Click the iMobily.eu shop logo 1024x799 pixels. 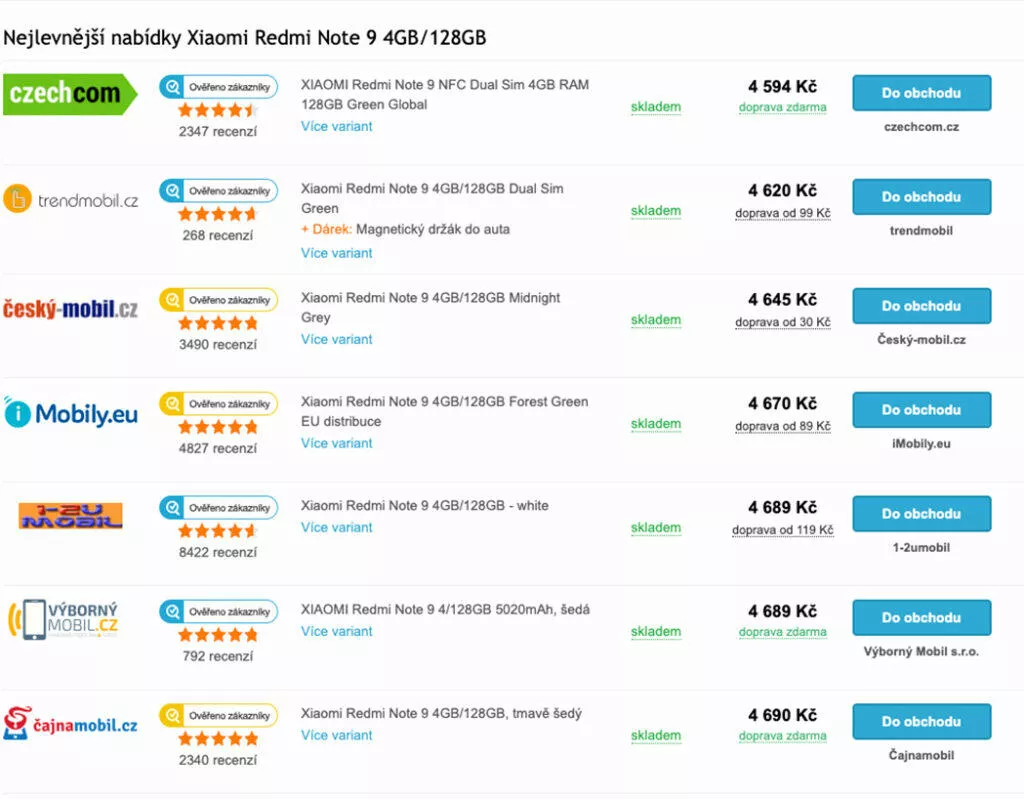point(71,413)
